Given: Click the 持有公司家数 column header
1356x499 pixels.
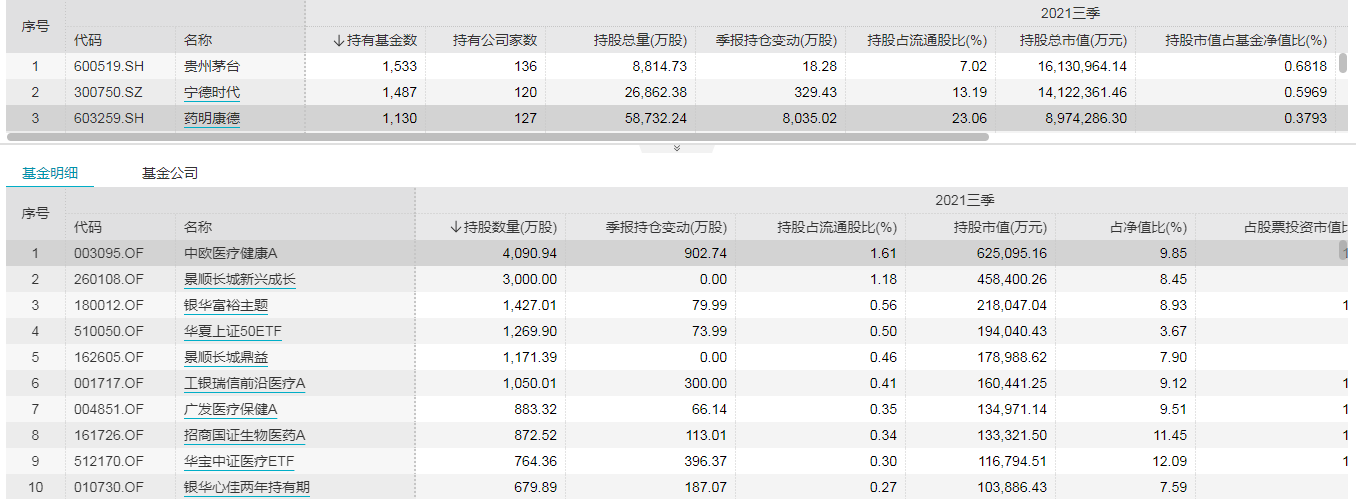Looking at the screenshot, I should point(495,40).
